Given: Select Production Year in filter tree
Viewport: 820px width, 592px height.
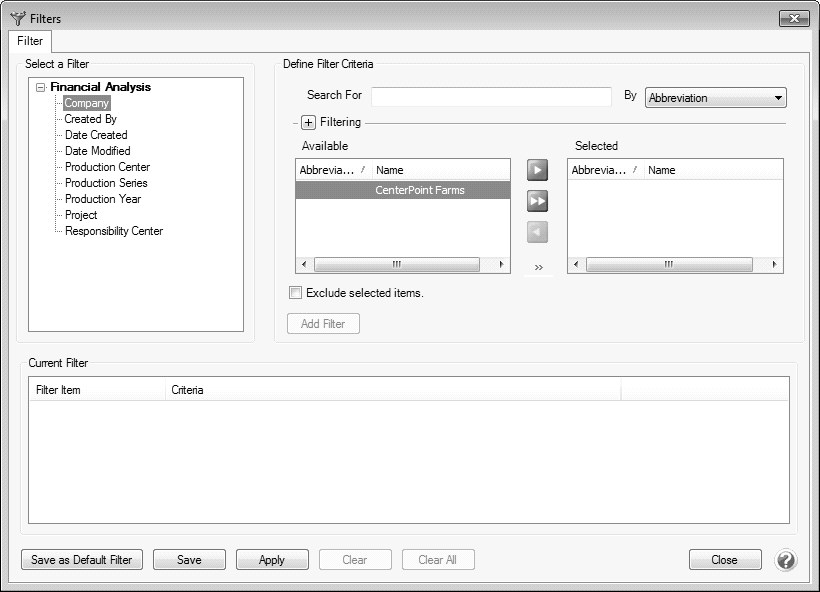Looking at the screenshot, I should pos(103,199).
